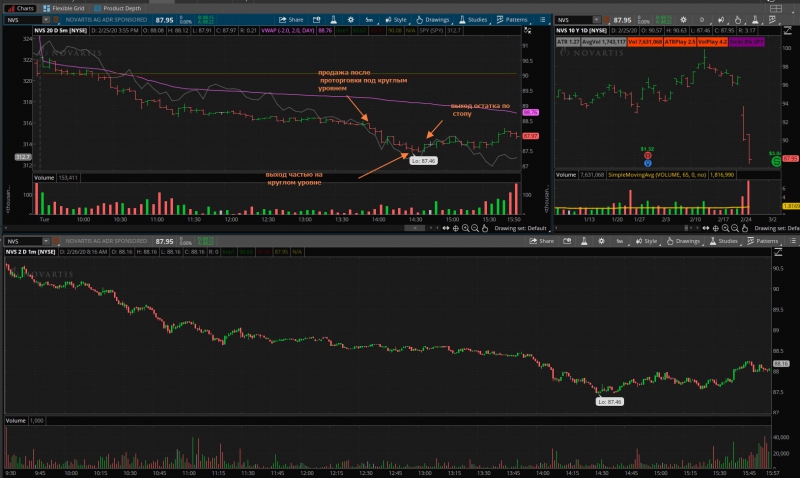Click the symbol field in top-left chart

click(x=22, y=20)
